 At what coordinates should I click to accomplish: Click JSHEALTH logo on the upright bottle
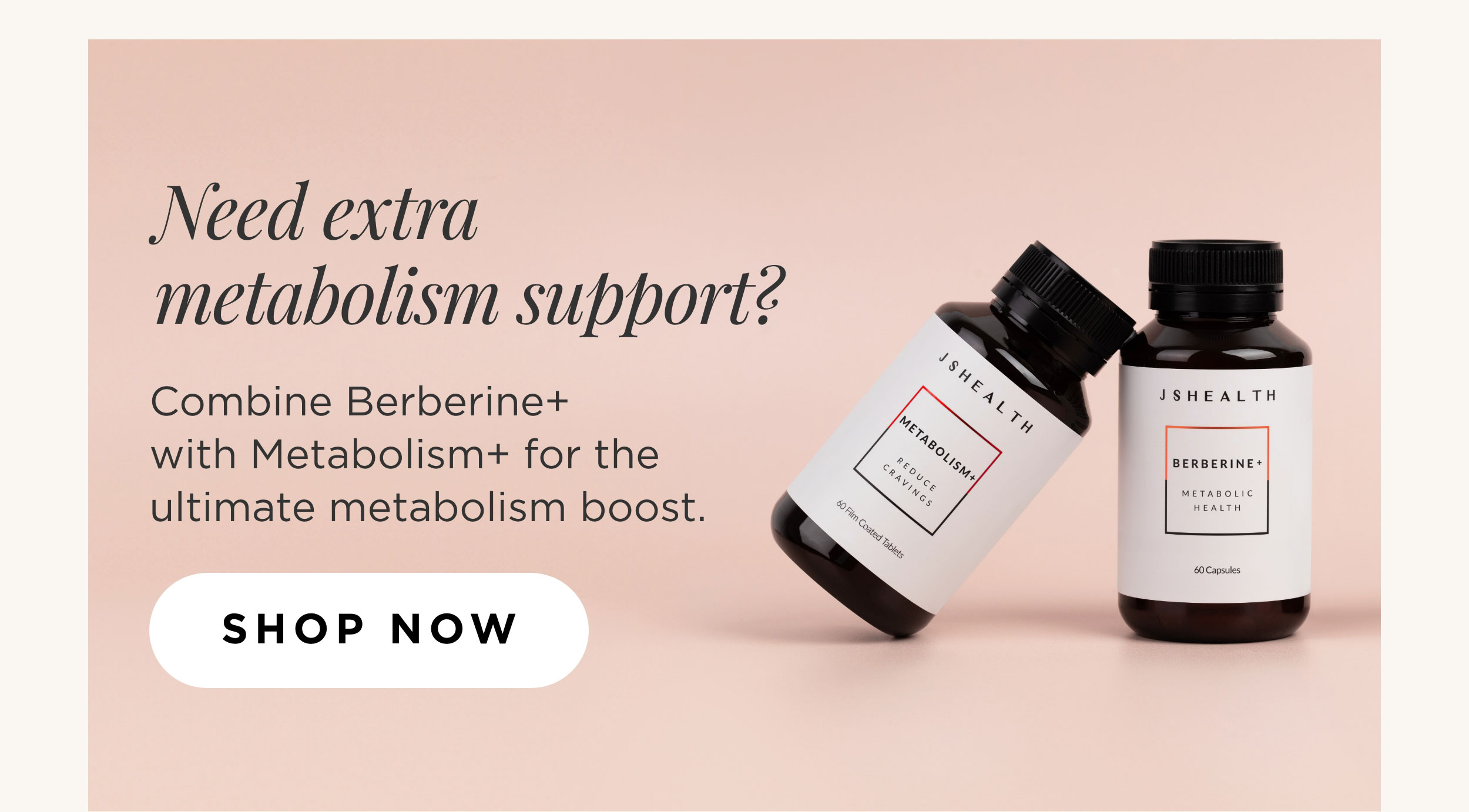click(1218, 396)
